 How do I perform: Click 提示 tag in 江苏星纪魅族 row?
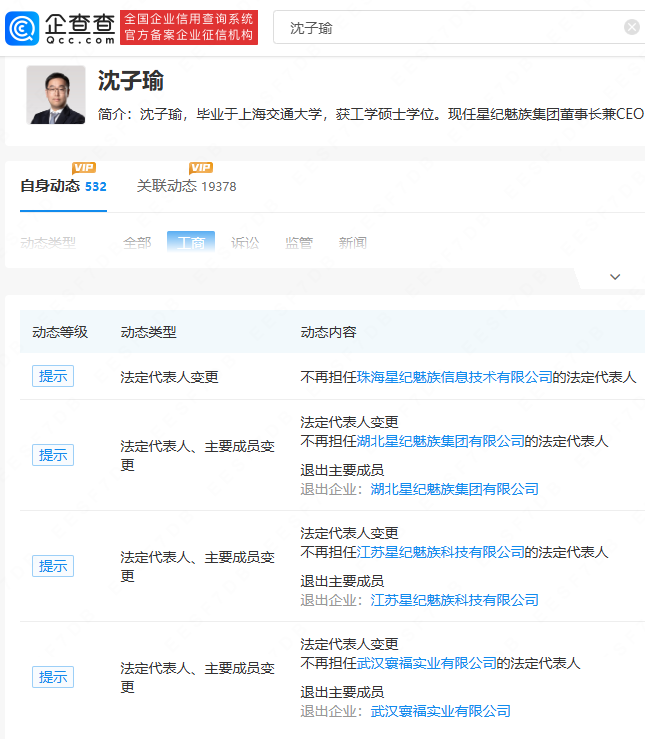[53, 566]
